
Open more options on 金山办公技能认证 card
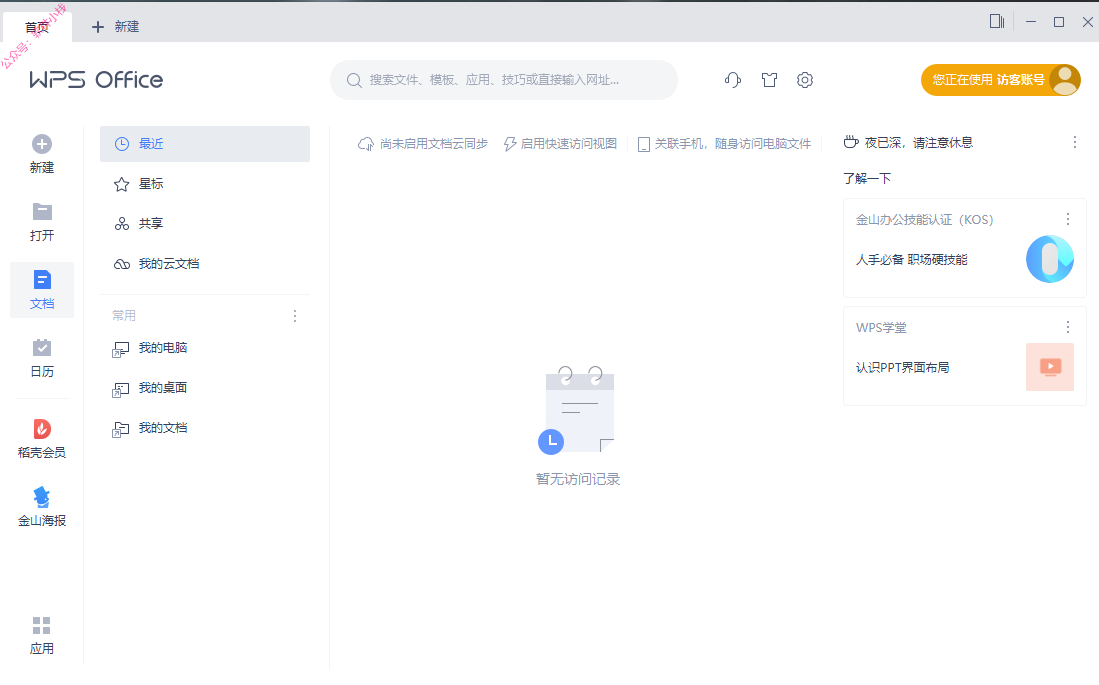coord(1067,219)
